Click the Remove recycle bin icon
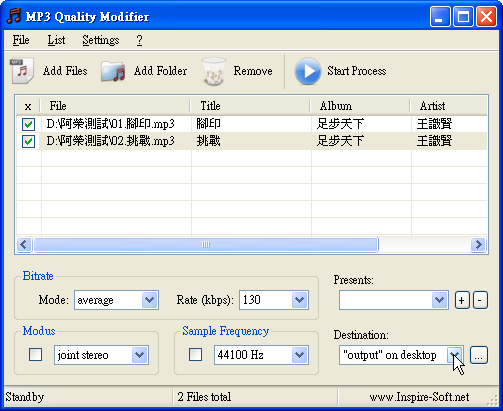Screen dimensions: 503x411 pyautogui.click(x=214, y=71)
